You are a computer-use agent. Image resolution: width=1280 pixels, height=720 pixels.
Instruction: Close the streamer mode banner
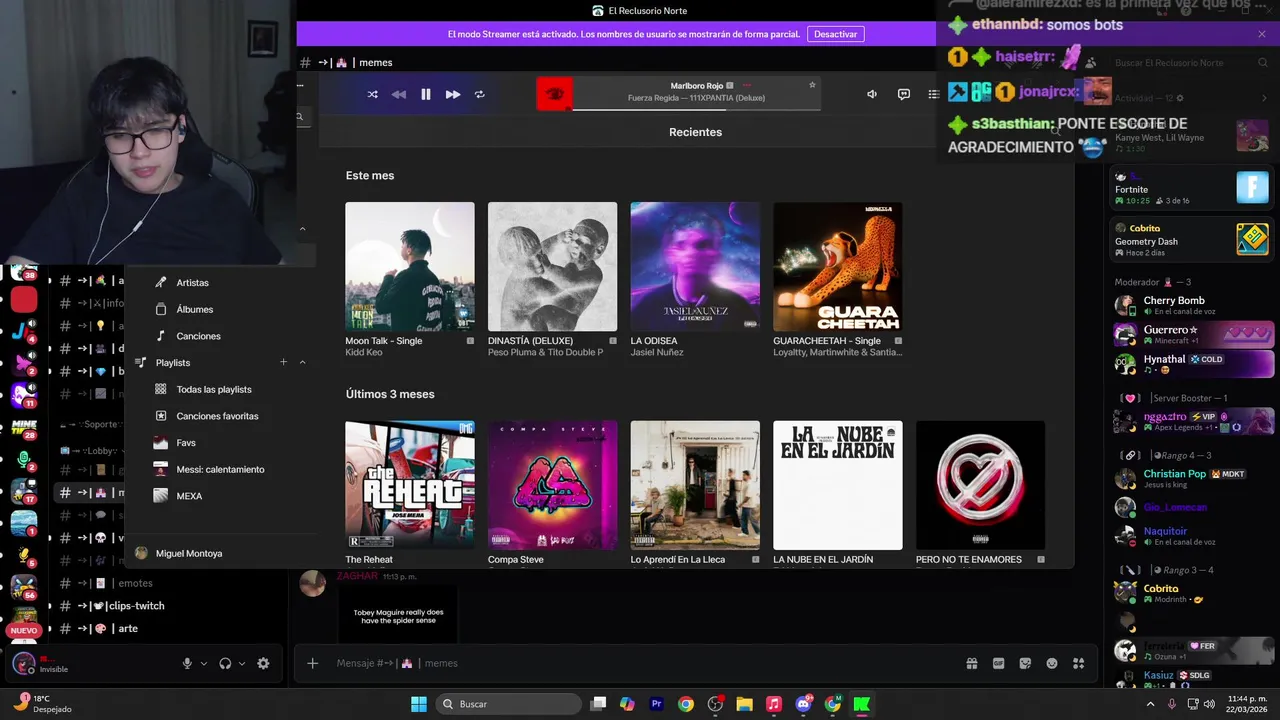tap(1262, 34)
